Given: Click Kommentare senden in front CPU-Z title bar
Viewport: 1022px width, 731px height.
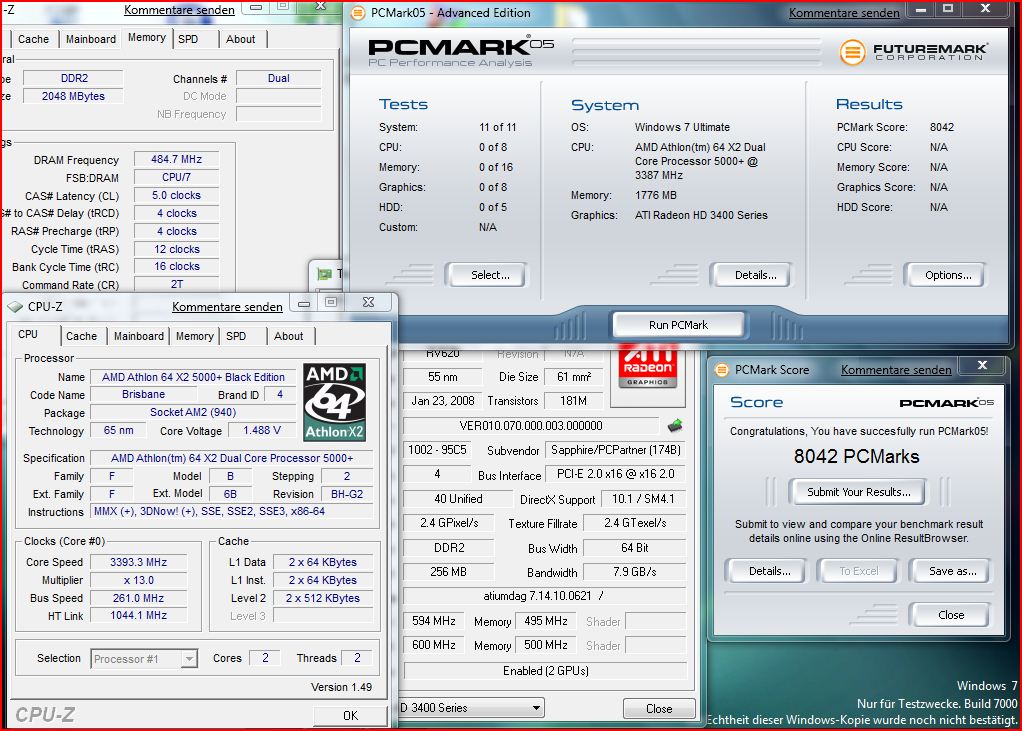Looking at the screenshot, I should [227, 306].
